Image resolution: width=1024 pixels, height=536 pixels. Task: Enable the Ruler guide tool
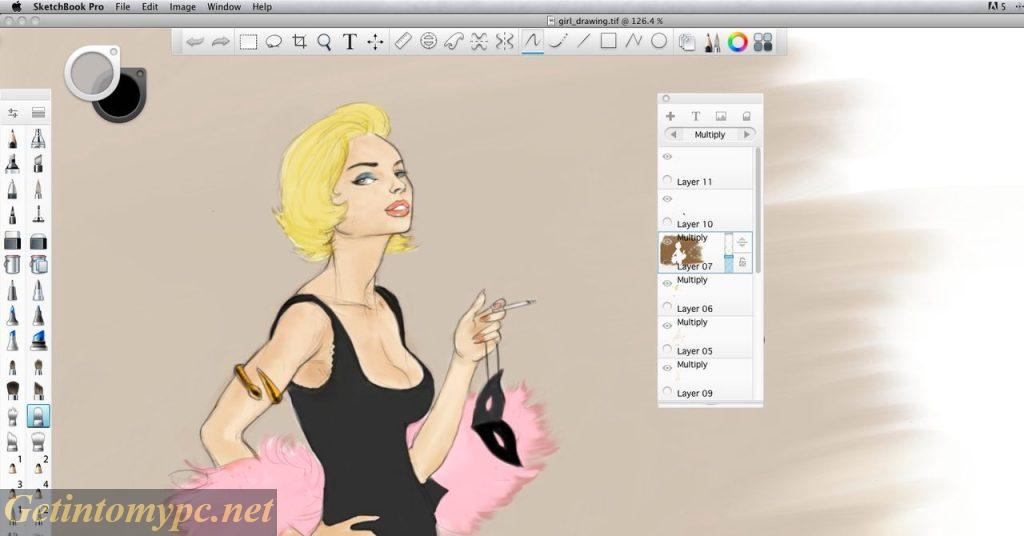(403, 42)
